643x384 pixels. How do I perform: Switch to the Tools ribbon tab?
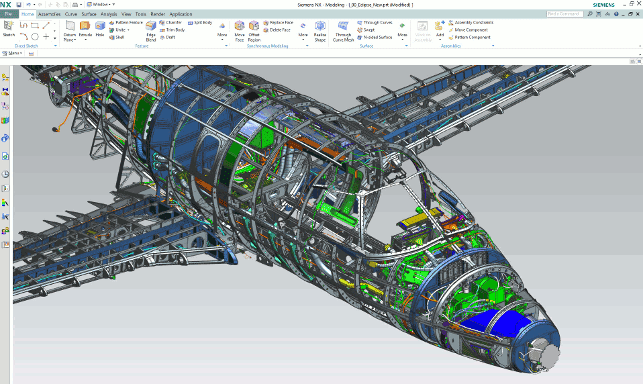[x=141, y=14]
